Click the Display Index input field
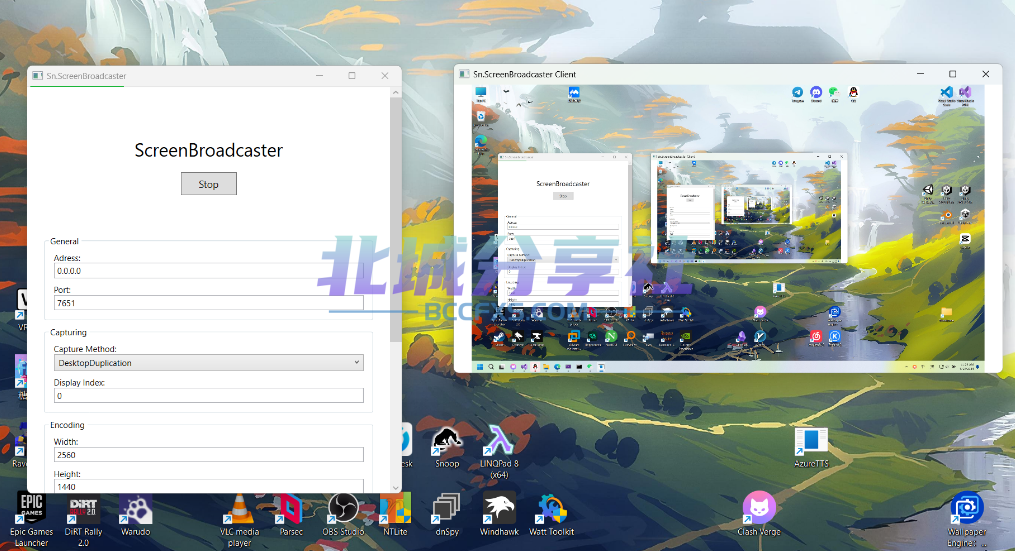The width and height of the screenshot is (1015, 551). pos(208,395)
